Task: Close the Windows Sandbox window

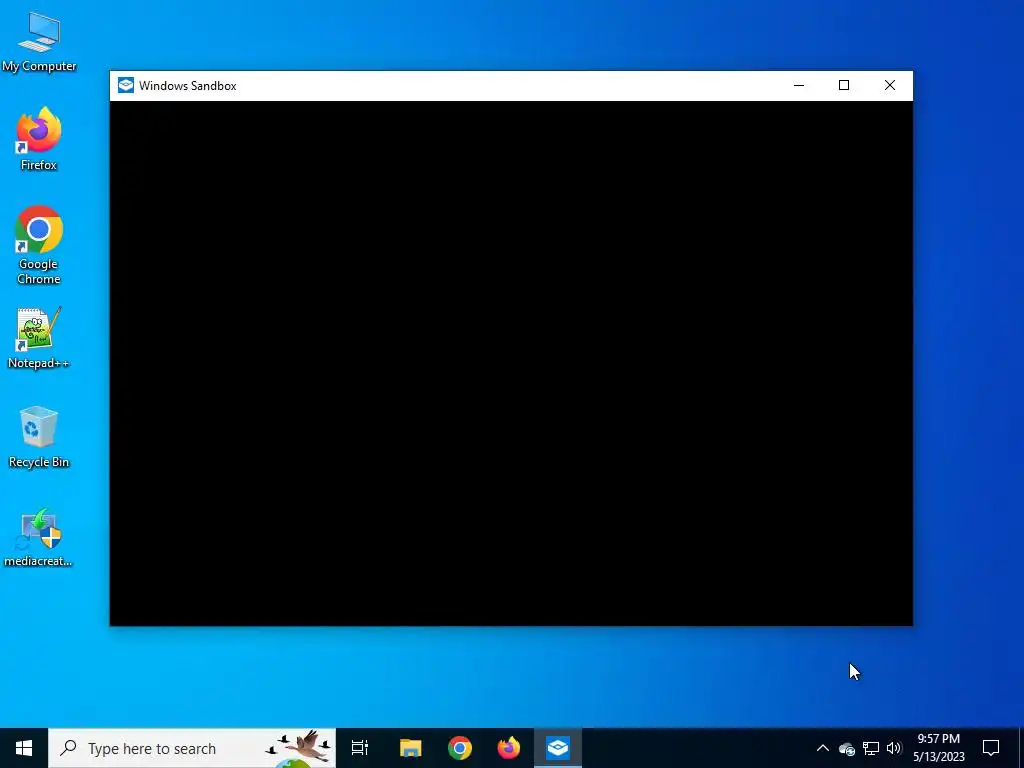Action: (889, 86)
